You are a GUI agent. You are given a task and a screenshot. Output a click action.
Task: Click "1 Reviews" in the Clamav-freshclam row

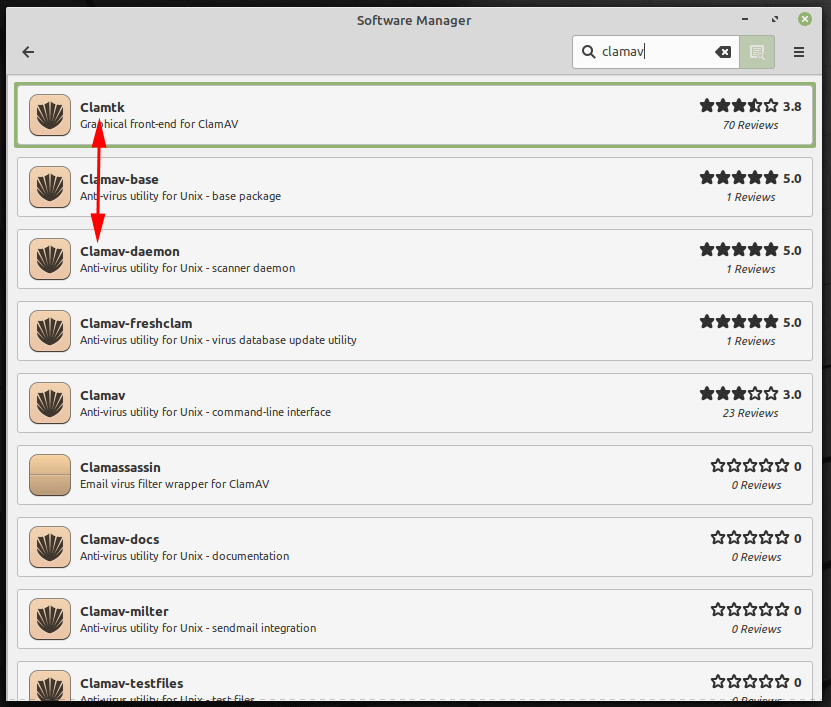(x=750, y=342)
